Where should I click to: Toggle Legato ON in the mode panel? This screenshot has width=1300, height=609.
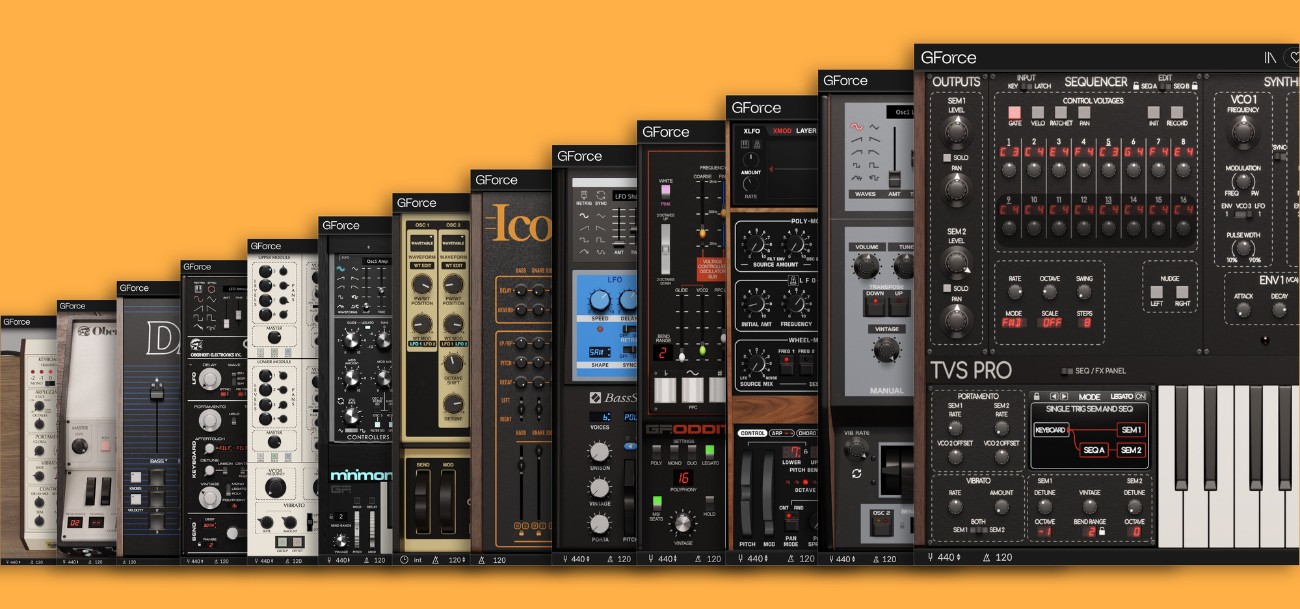coord(1140,397)
